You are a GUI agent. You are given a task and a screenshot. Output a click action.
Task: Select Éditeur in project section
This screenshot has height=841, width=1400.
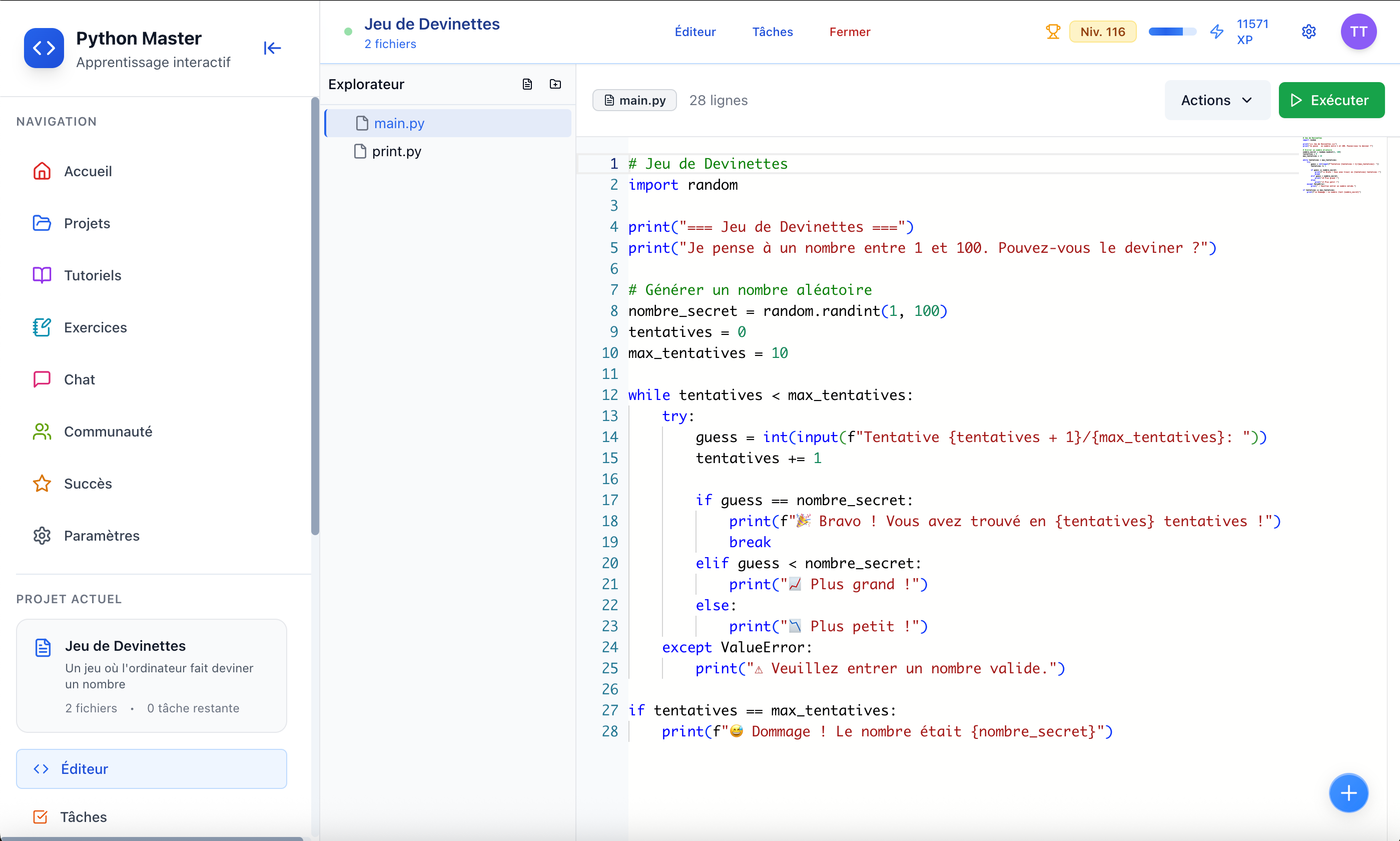(x=151, y=769)
